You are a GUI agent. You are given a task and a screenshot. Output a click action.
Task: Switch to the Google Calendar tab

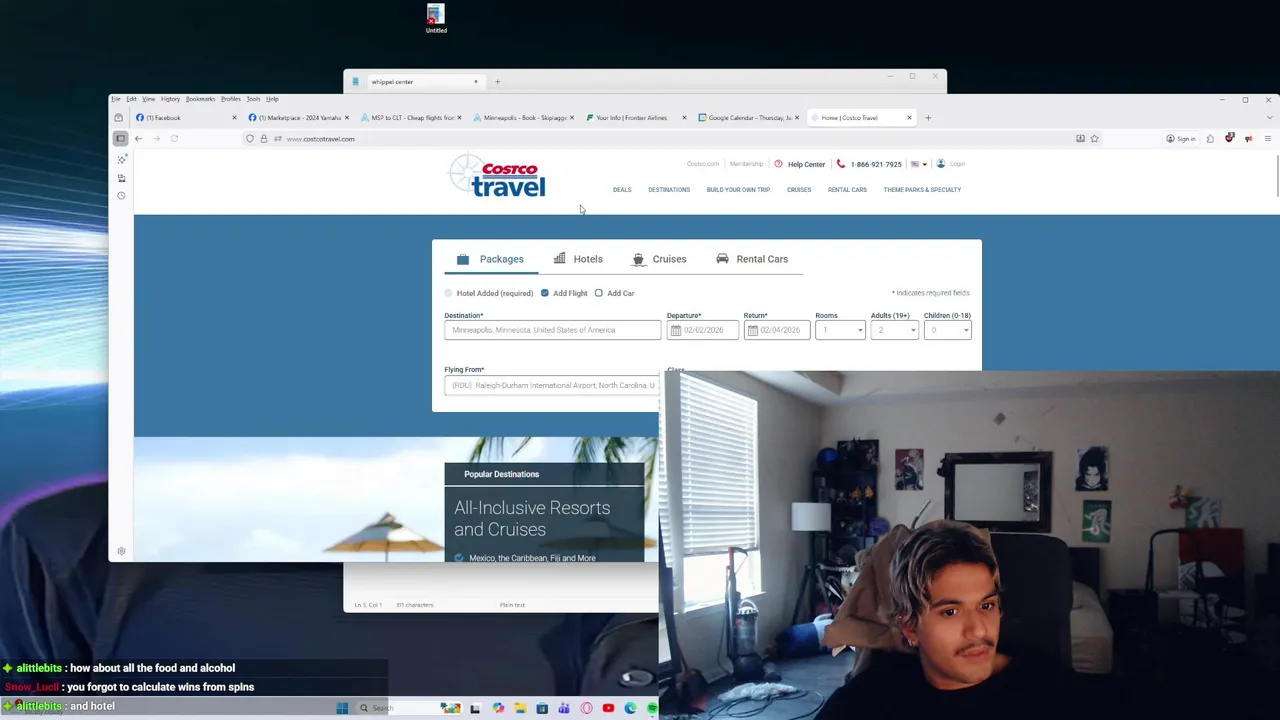pos(750,118)
